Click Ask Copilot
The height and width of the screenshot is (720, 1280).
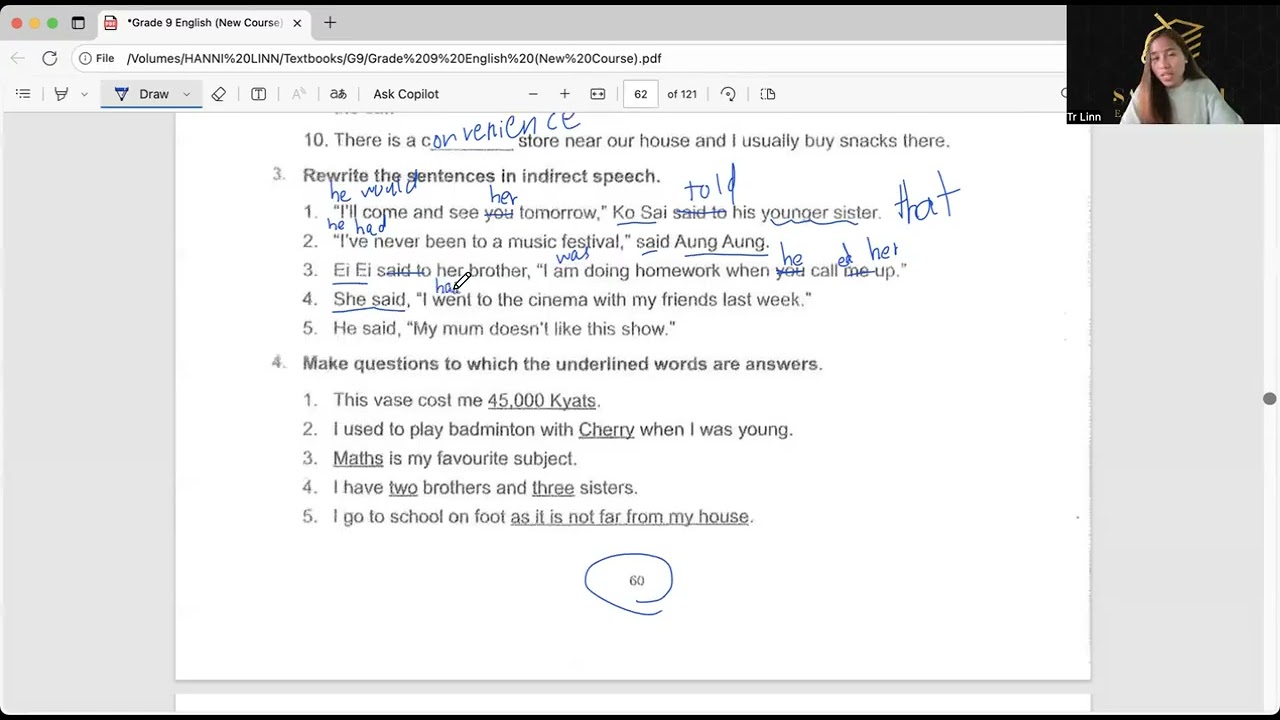point(406,94)
